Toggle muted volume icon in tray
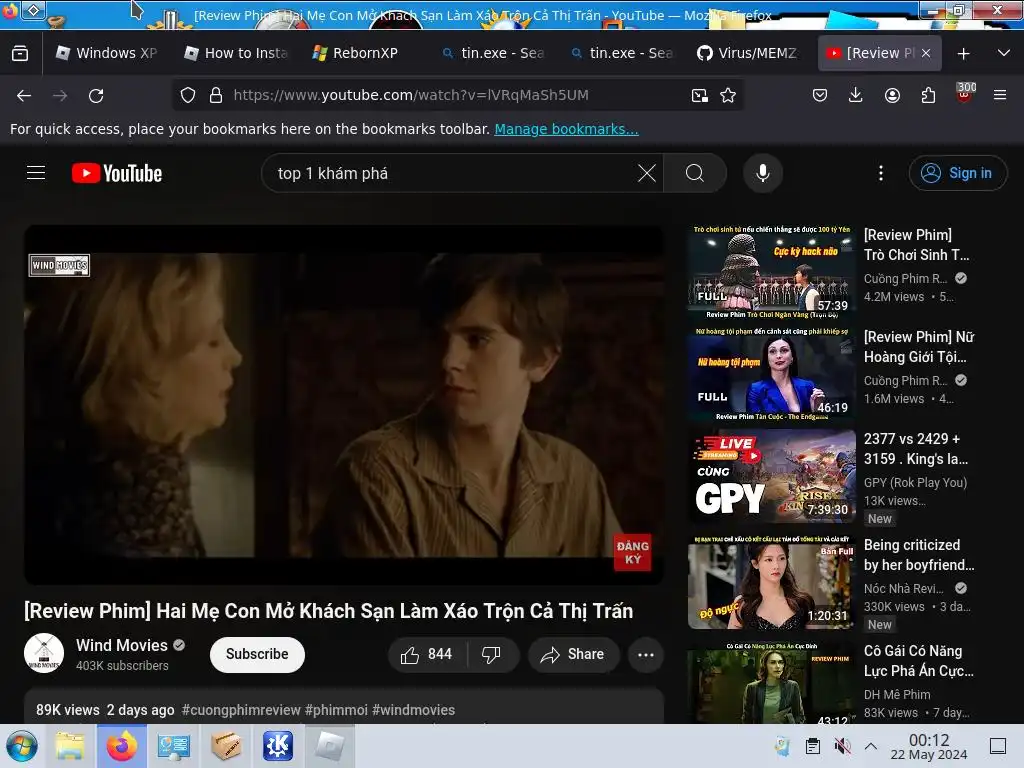The width and height of the screenshot is (1024, 768). pos(842,746)
